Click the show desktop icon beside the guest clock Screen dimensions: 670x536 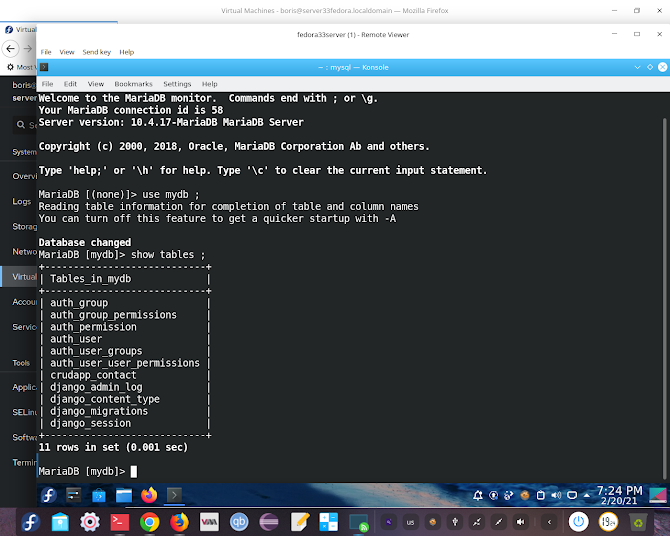tap(657, 495)
